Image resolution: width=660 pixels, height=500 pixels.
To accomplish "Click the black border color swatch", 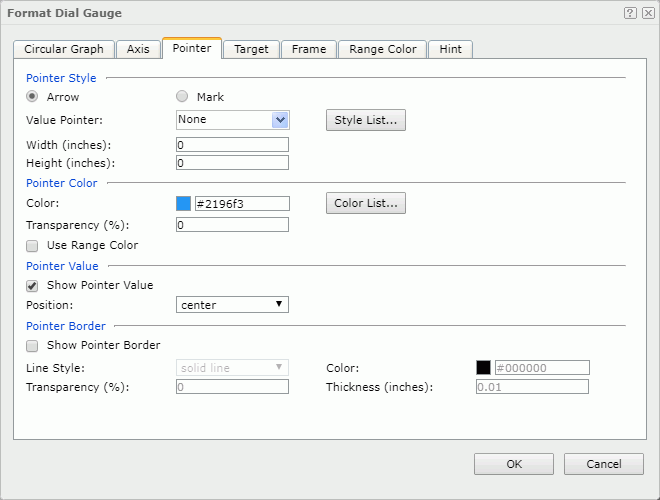I will [x=484, y=367].
